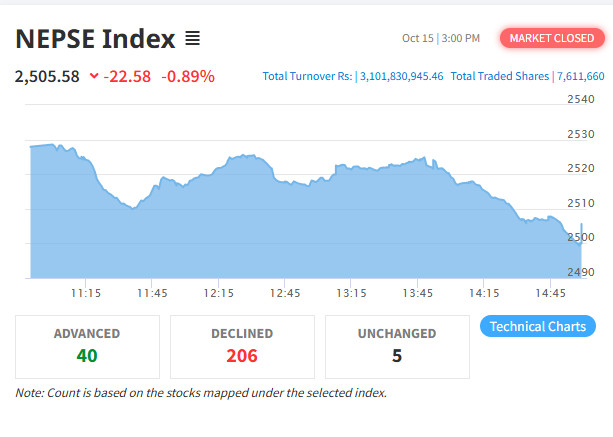The image size is (613, 437).
Task: Click the index value 2,505.58
Action: tap(47, 76)
